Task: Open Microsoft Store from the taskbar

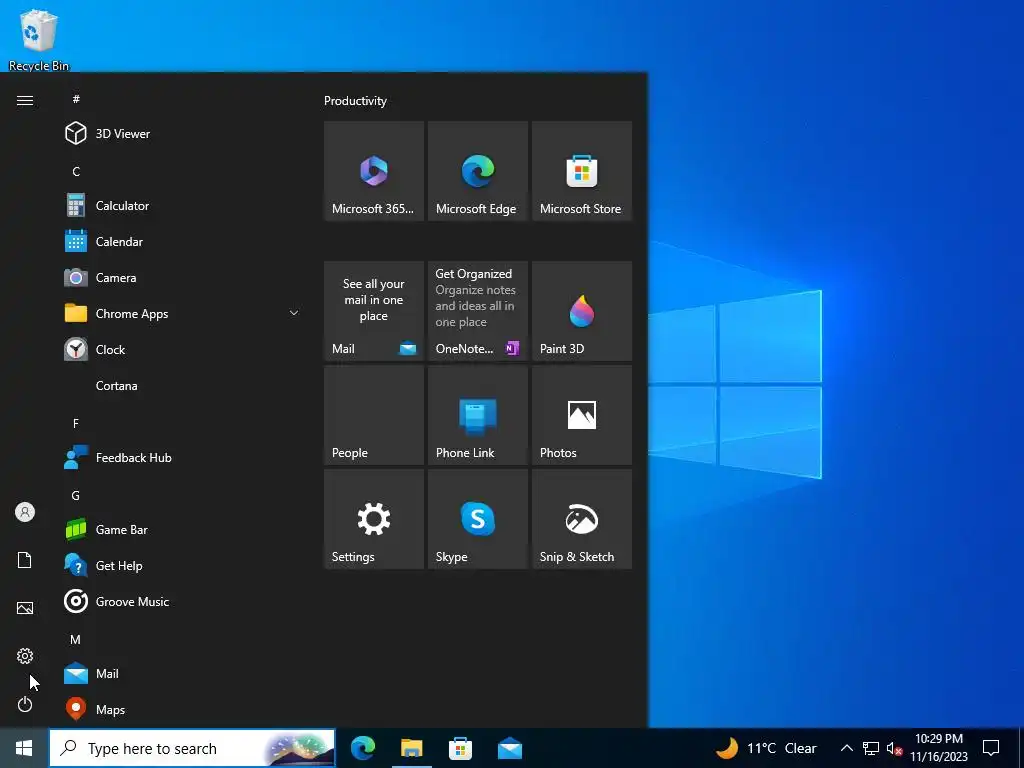Action: pyautogui.click(x=460, y=748)
